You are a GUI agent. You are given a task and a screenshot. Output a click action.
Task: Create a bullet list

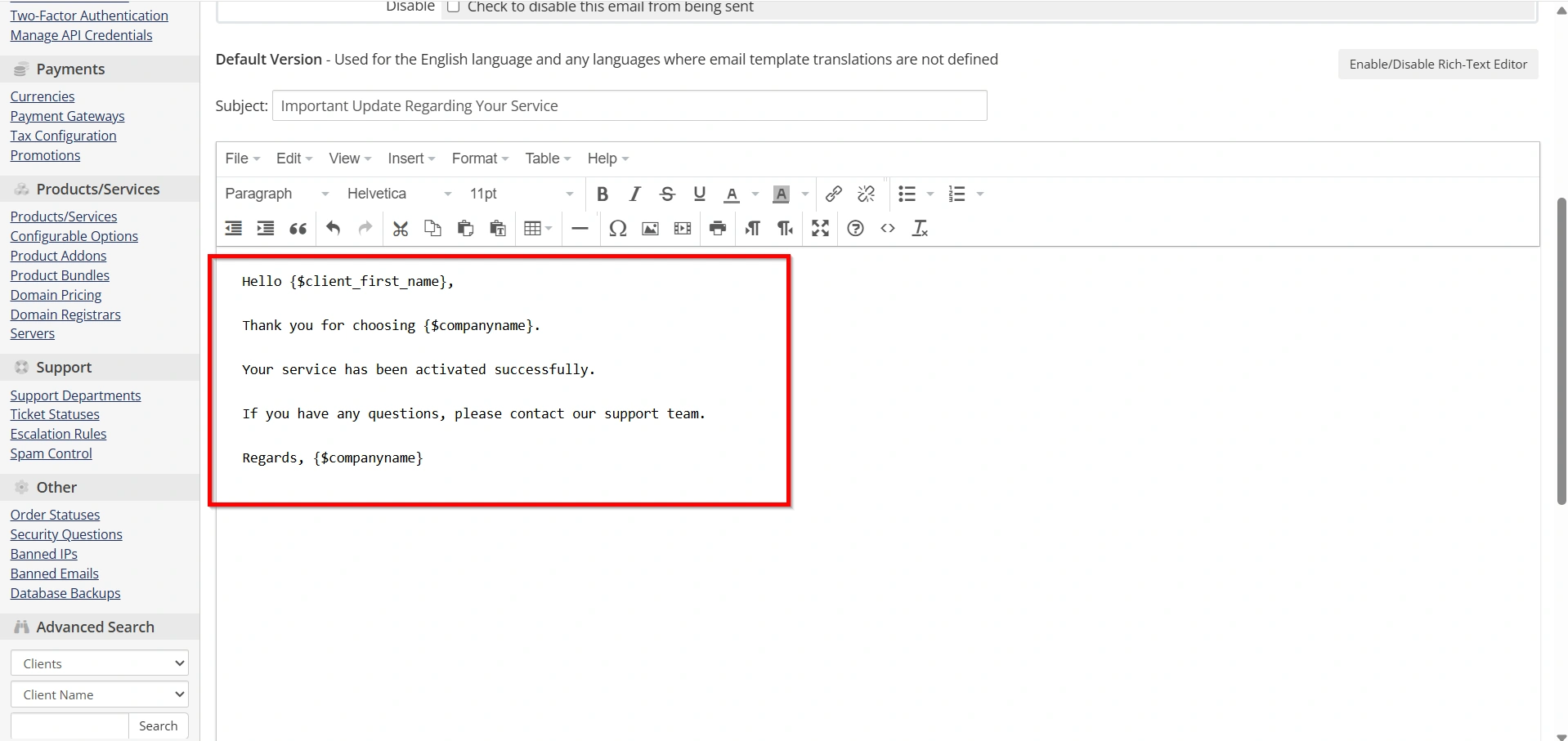point(907,194)
